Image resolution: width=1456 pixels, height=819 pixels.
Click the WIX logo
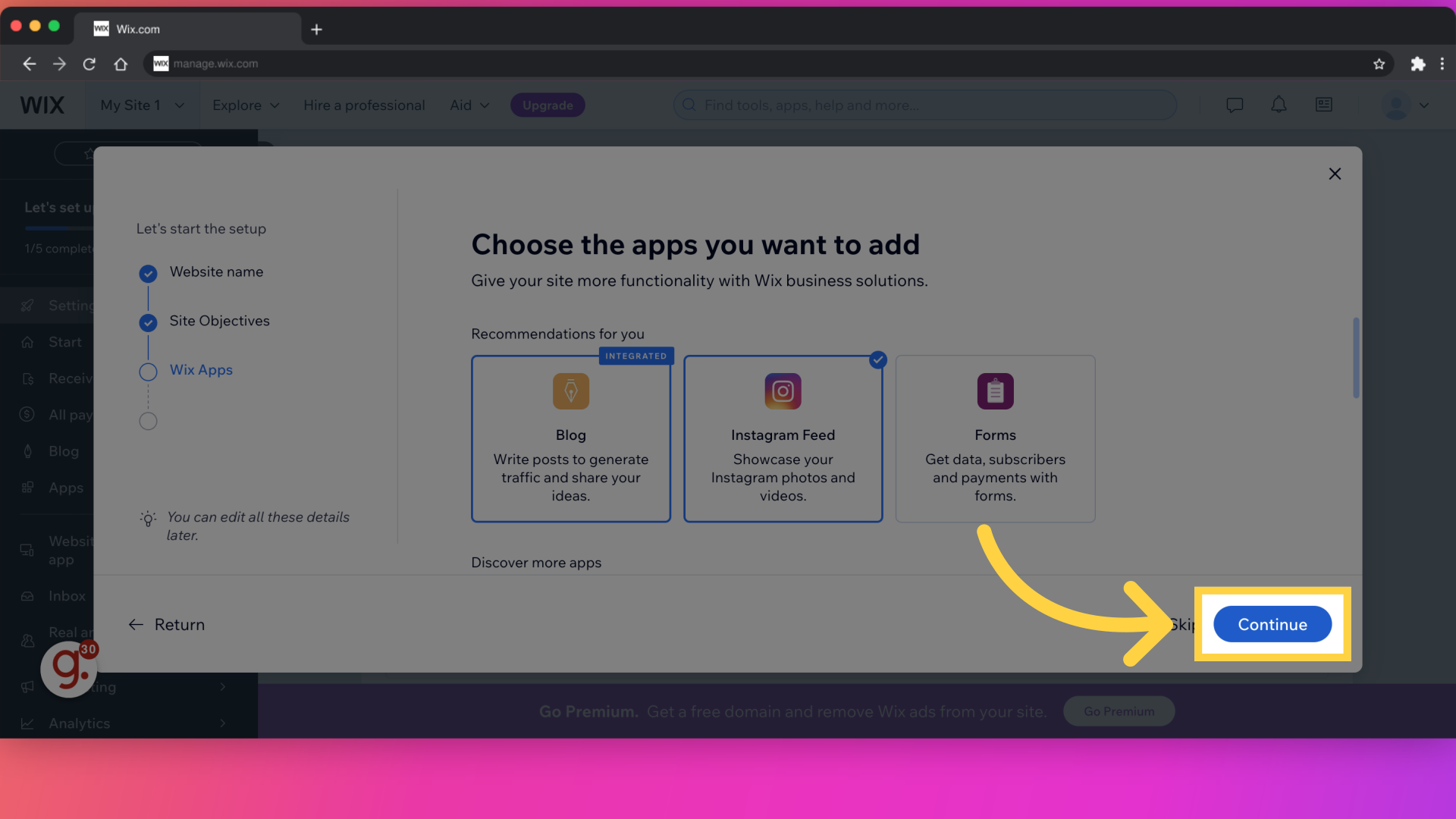42,105
